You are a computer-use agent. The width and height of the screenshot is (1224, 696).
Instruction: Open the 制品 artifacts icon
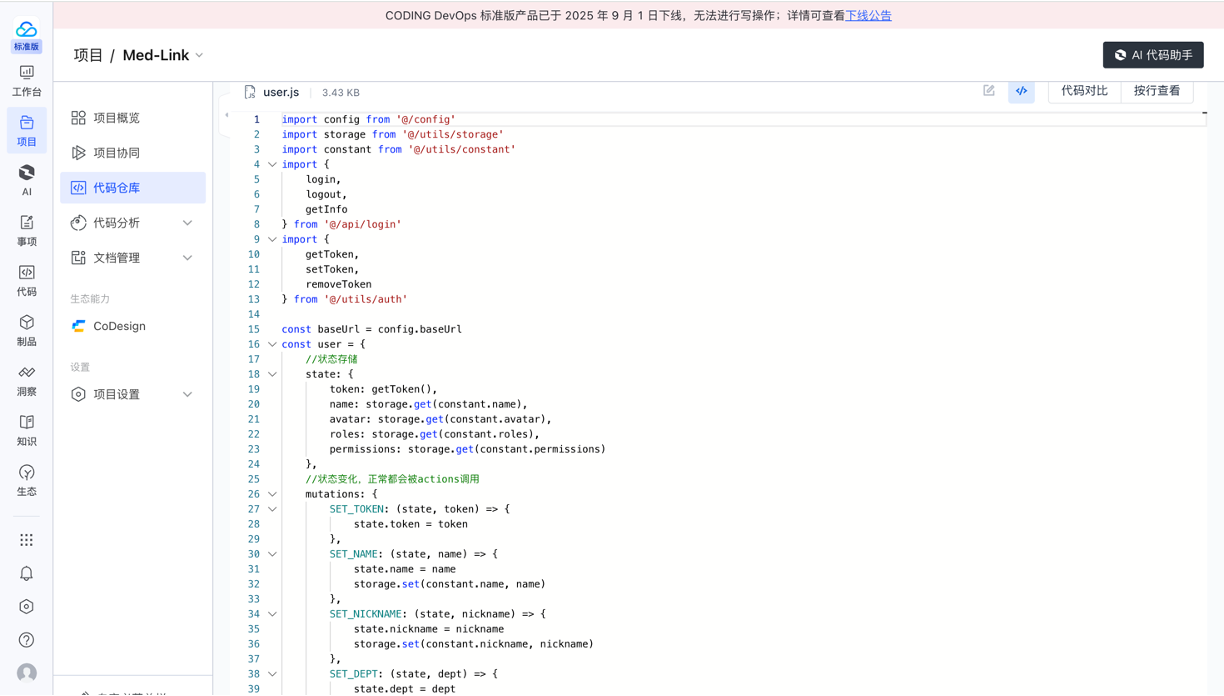tap(27, 330)
